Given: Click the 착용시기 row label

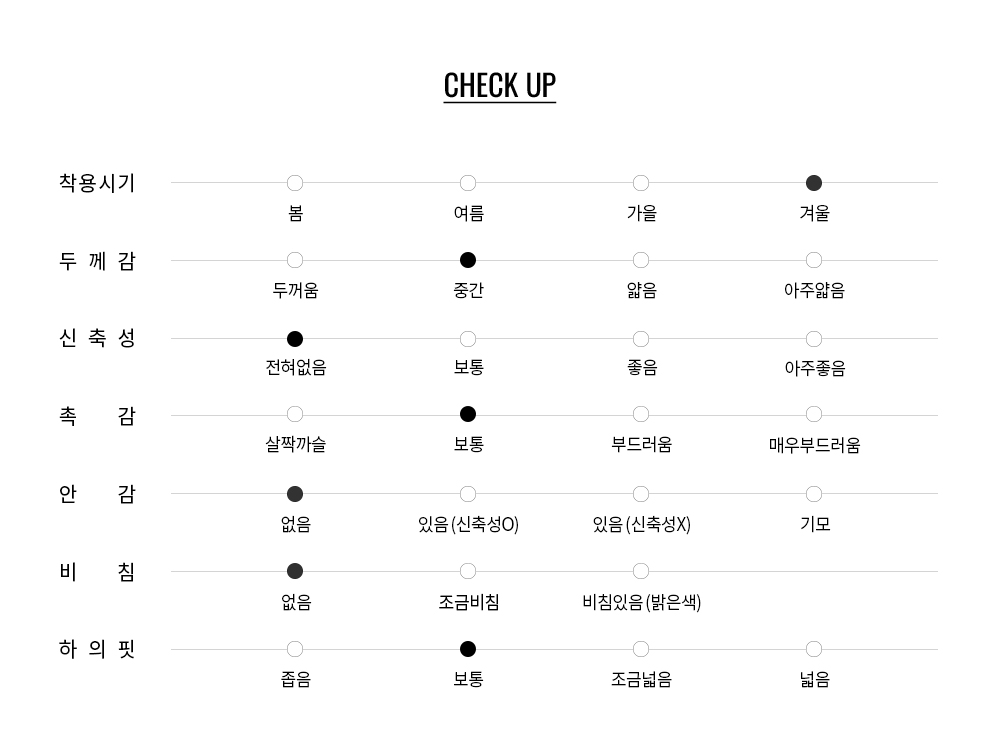Looking at the screenshot, I should (x=97, y=183).
